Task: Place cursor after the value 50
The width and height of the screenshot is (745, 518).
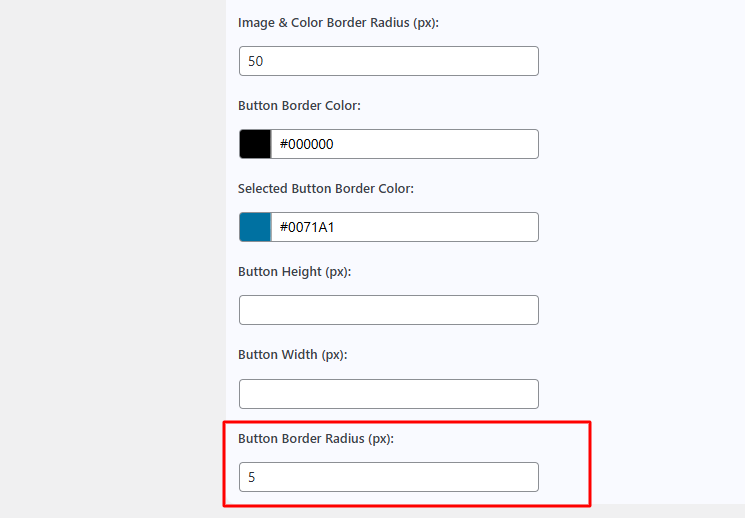Action: [x=265, y=61]
